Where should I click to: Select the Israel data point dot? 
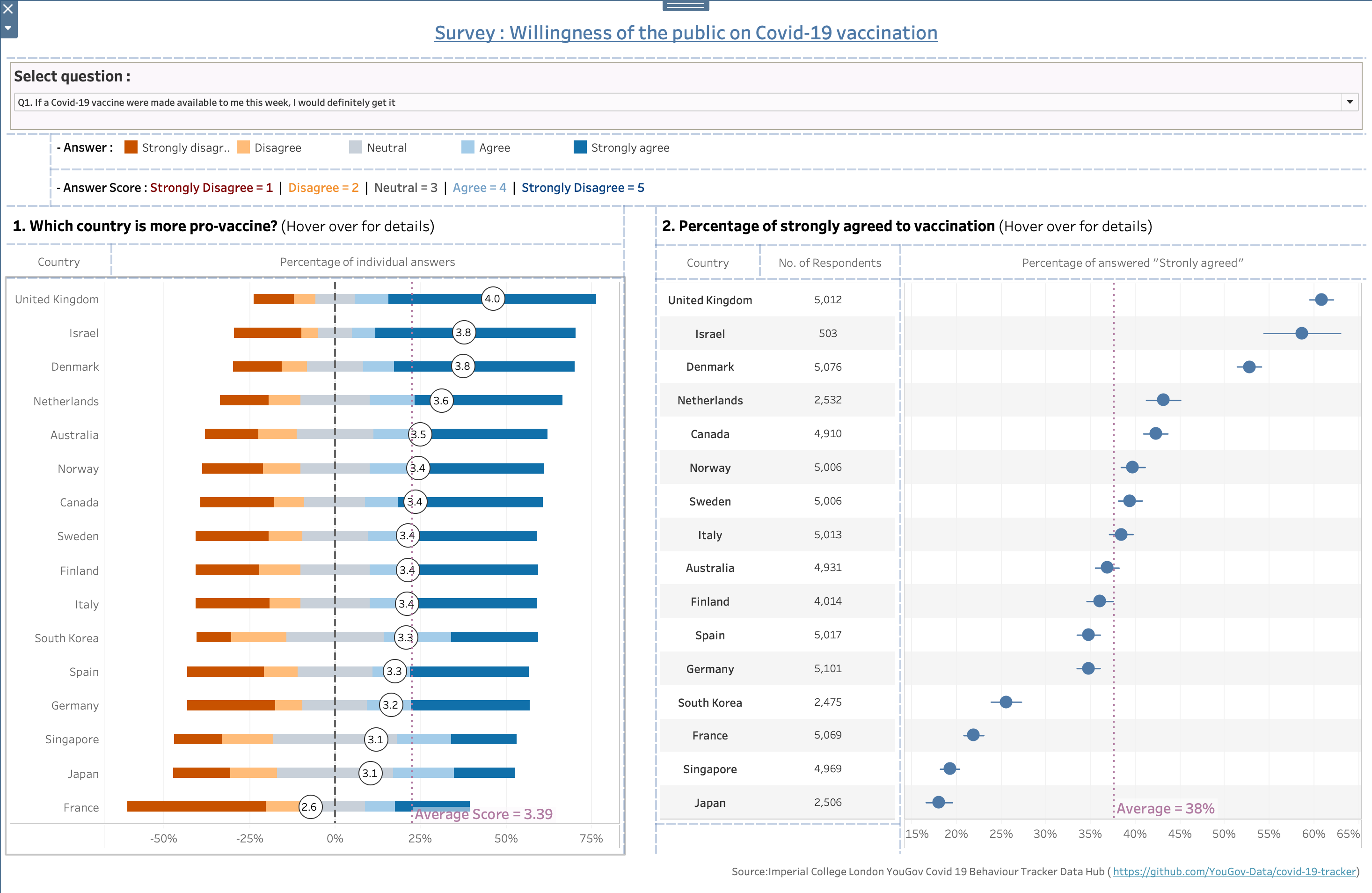pyautogui.click(x=1301, y=333)
